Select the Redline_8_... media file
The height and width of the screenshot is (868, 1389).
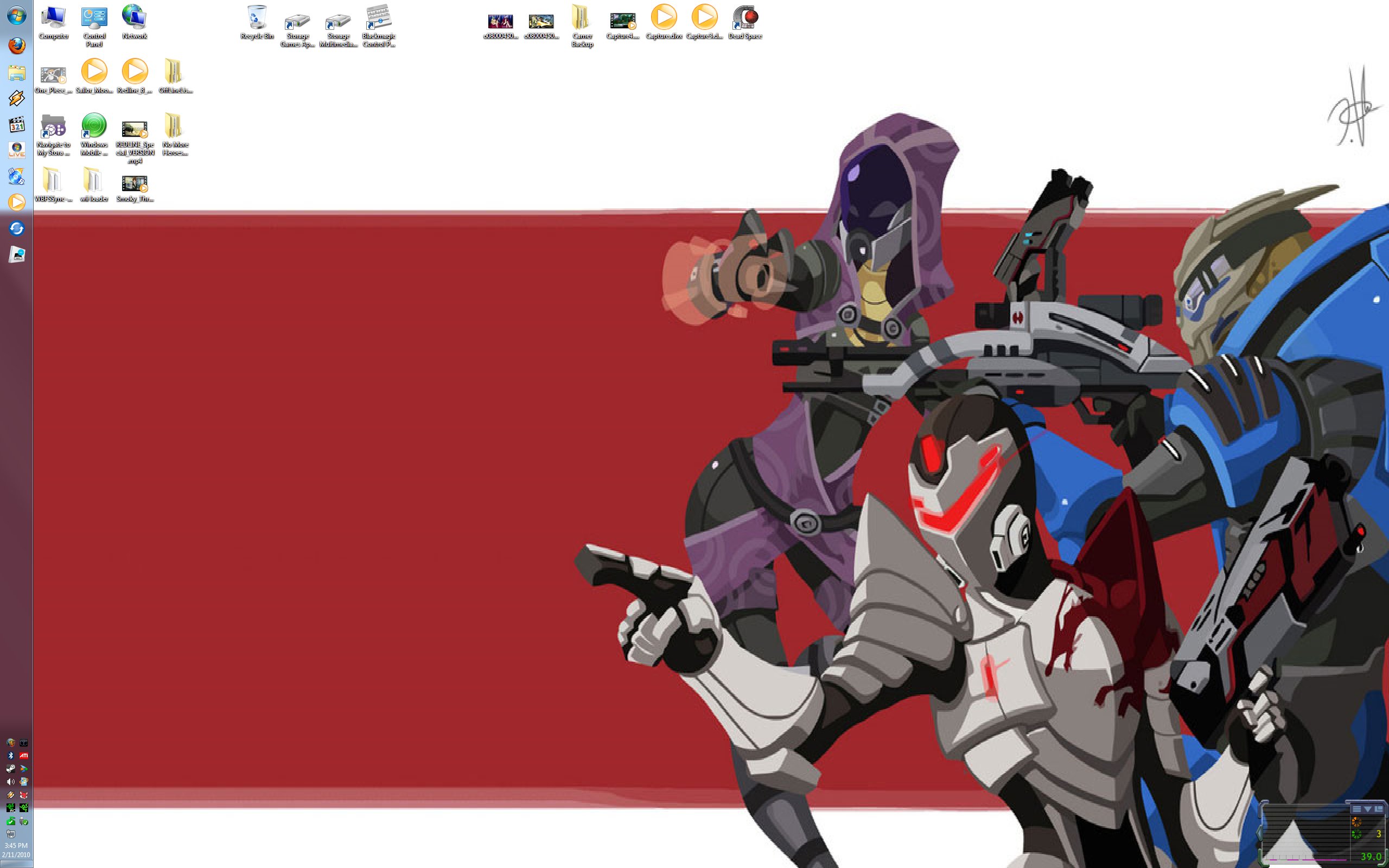click(x=135, y=76)
